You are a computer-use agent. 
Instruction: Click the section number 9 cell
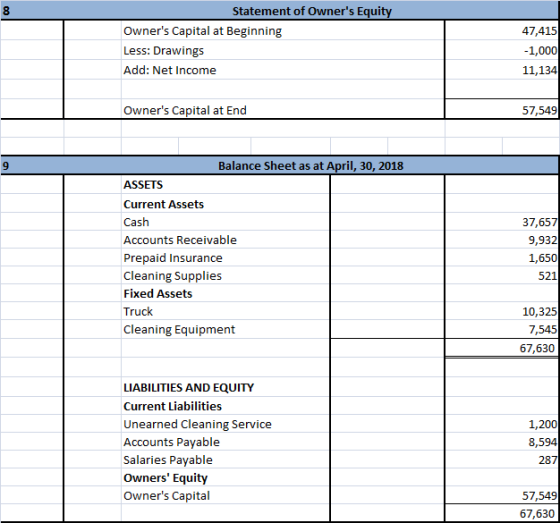point(5,166)
